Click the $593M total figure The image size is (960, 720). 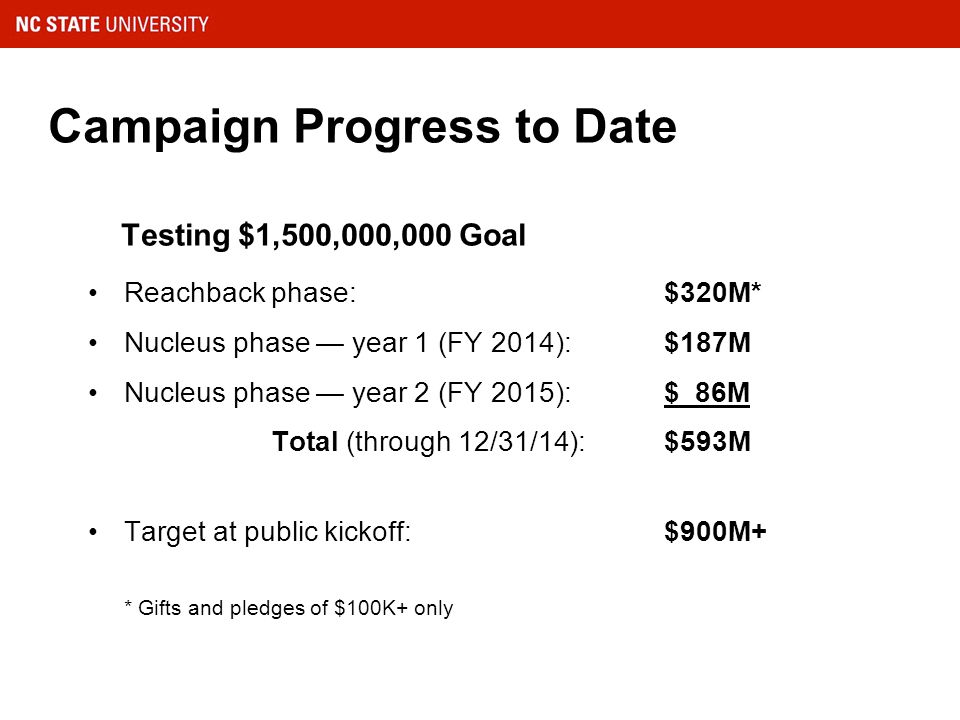point(707,441)
